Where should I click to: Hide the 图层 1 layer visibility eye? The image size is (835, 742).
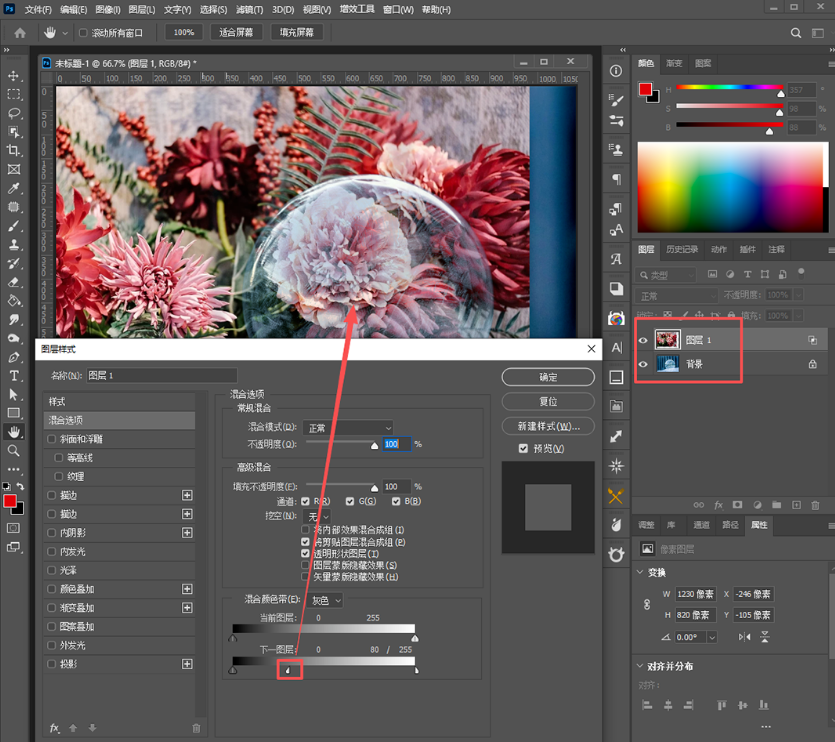point(643,340)
